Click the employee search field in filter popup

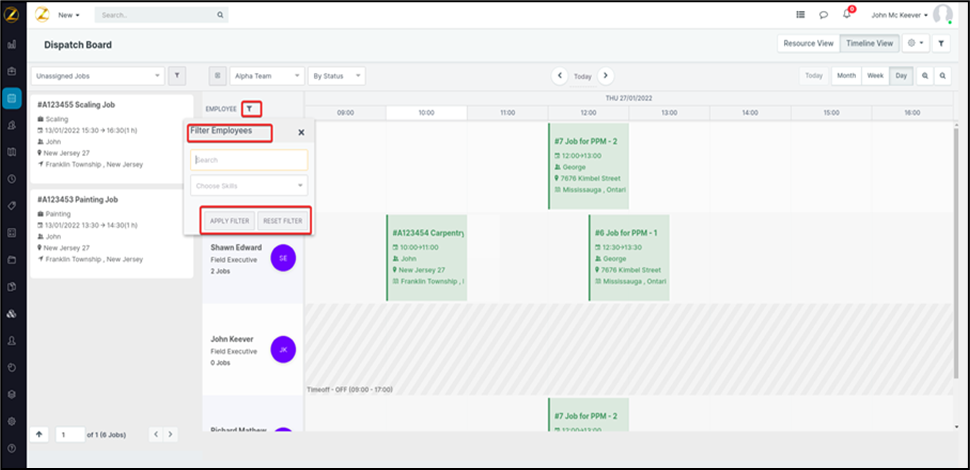[x=249, y=160]
